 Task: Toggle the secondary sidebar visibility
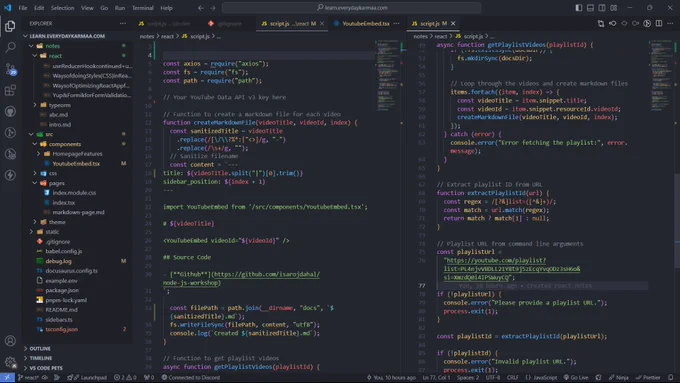click(x=602, y=8)
